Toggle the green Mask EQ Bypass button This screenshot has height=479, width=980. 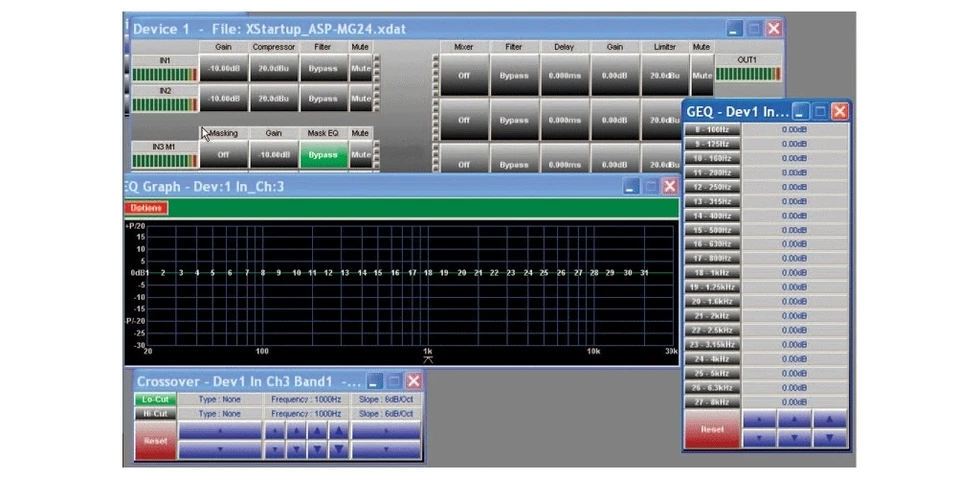point(322,155)
